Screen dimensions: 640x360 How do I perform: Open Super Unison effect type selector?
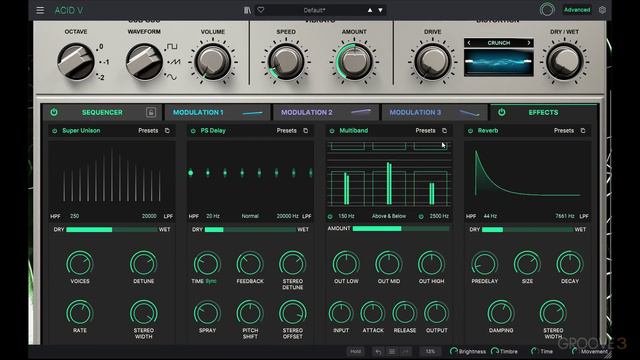[x=81, y=131]
